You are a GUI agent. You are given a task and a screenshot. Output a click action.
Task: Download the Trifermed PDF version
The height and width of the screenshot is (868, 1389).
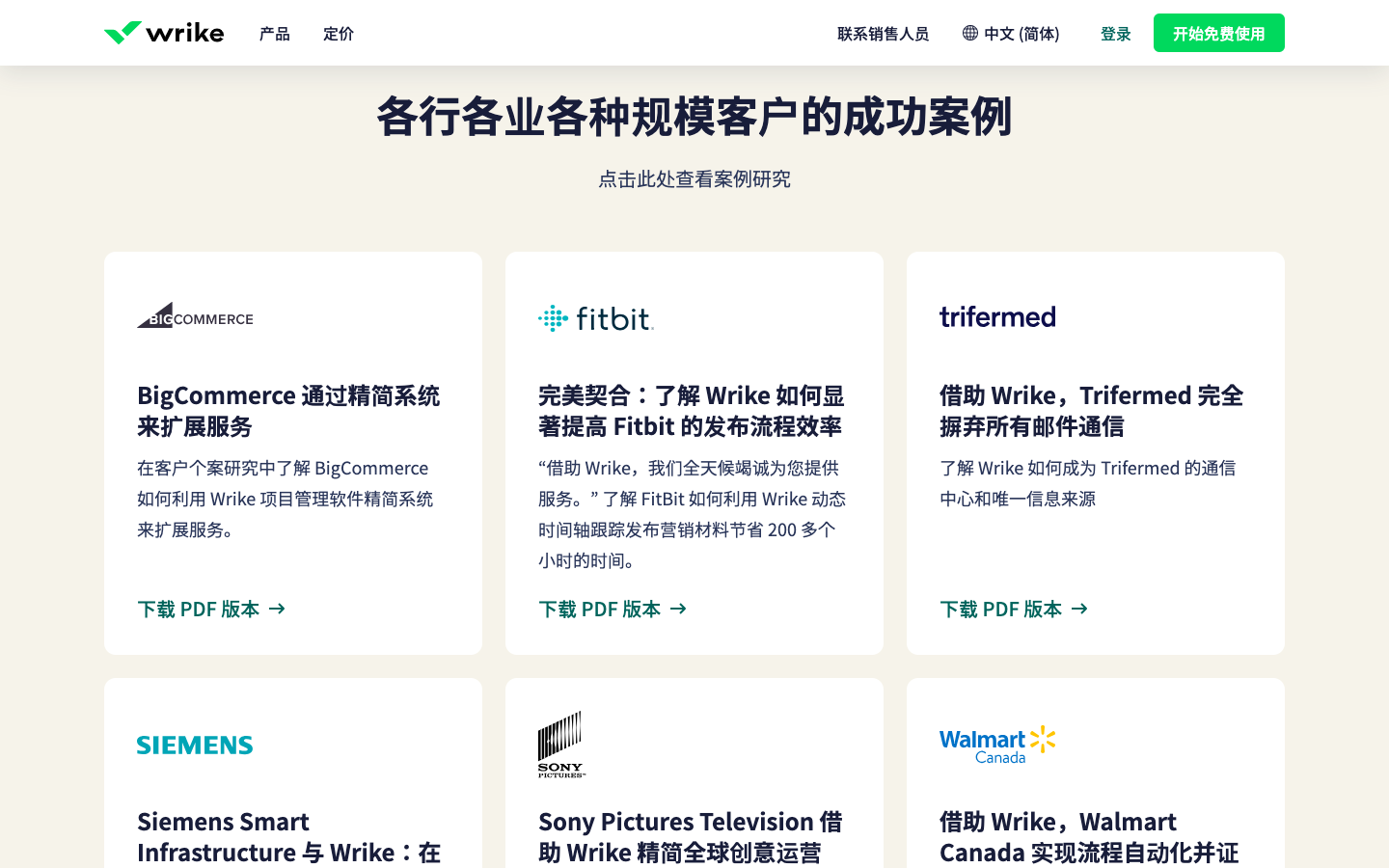pyautogui.click(x=1014, y=609)
